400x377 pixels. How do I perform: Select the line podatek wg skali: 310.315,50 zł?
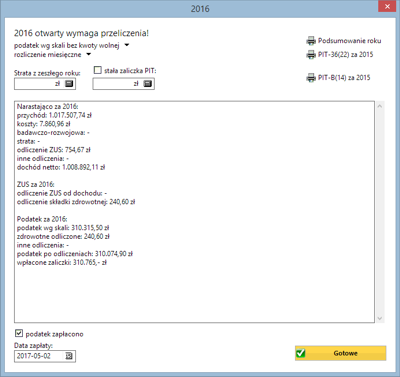[63, 228]
